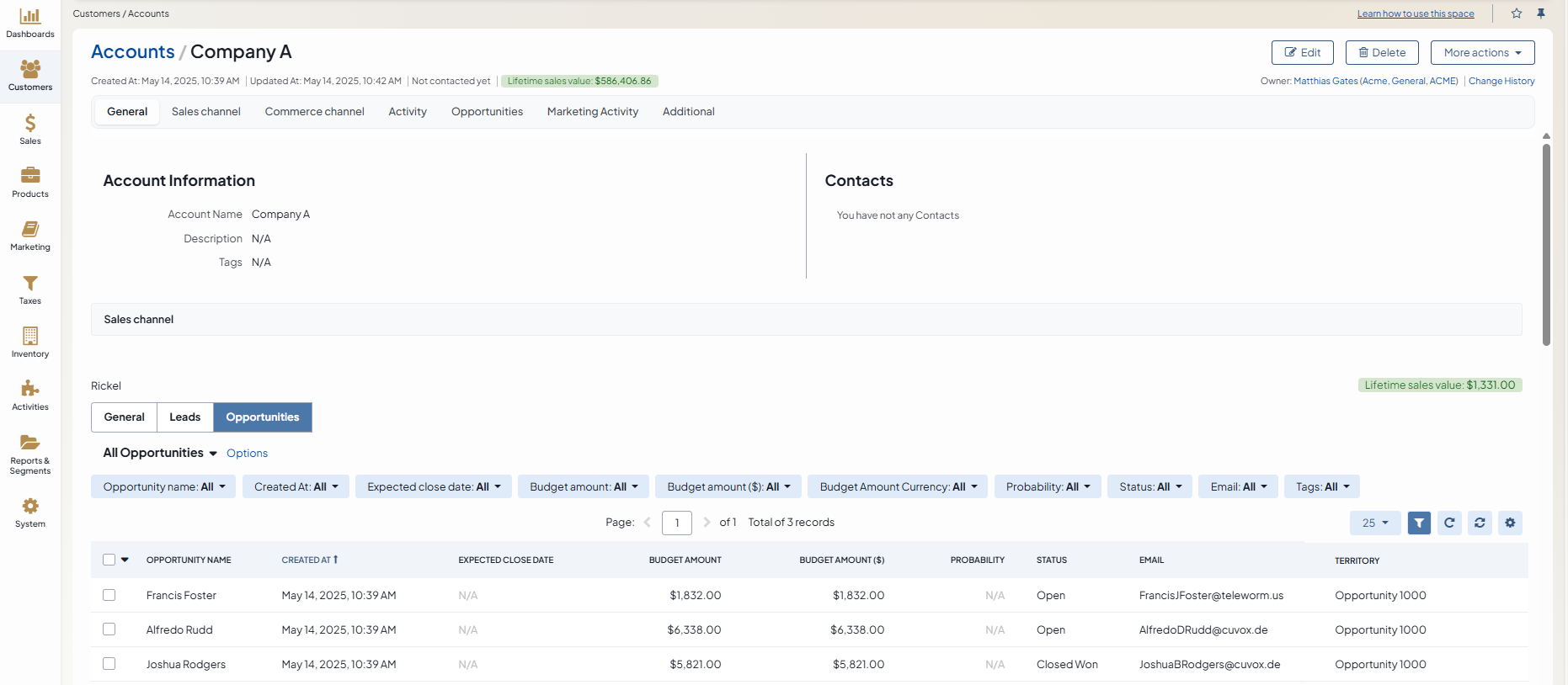Image resolution: width=1568 pixels, height=685 pixels.
Task: Switch to the Marketing Activity tab
Action: (592, 111)
